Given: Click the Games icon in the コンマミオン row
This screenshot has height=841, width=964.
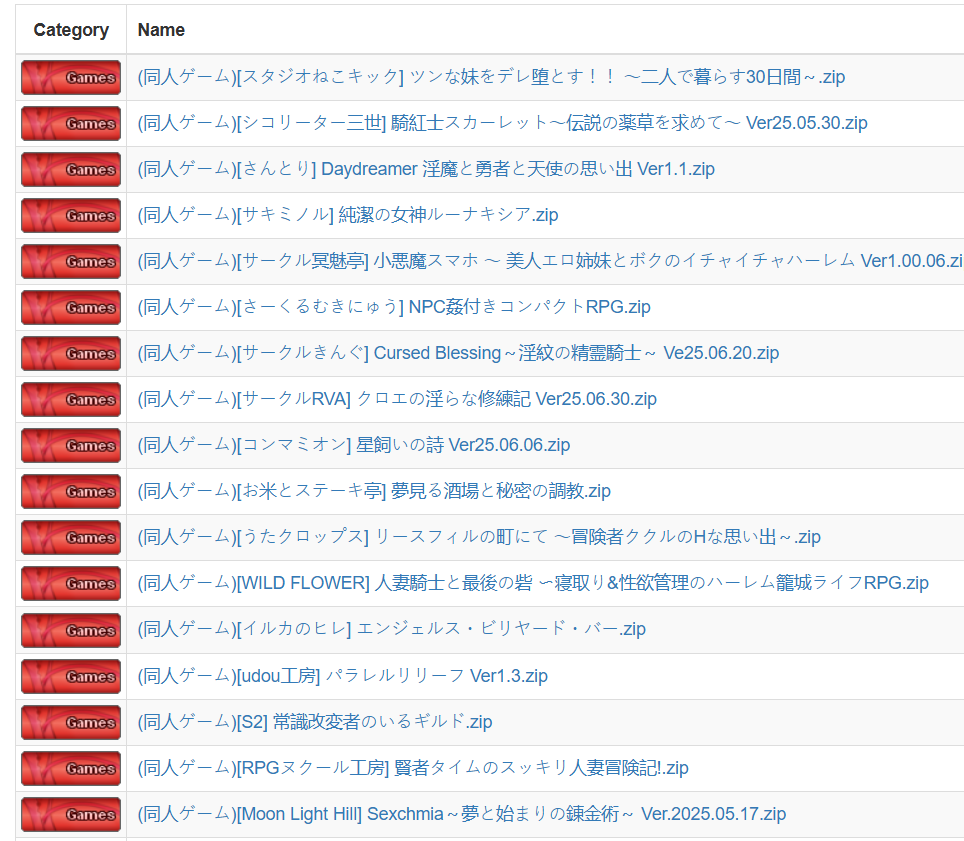Looking at the screenshot, I should click(x=71, y=446).
